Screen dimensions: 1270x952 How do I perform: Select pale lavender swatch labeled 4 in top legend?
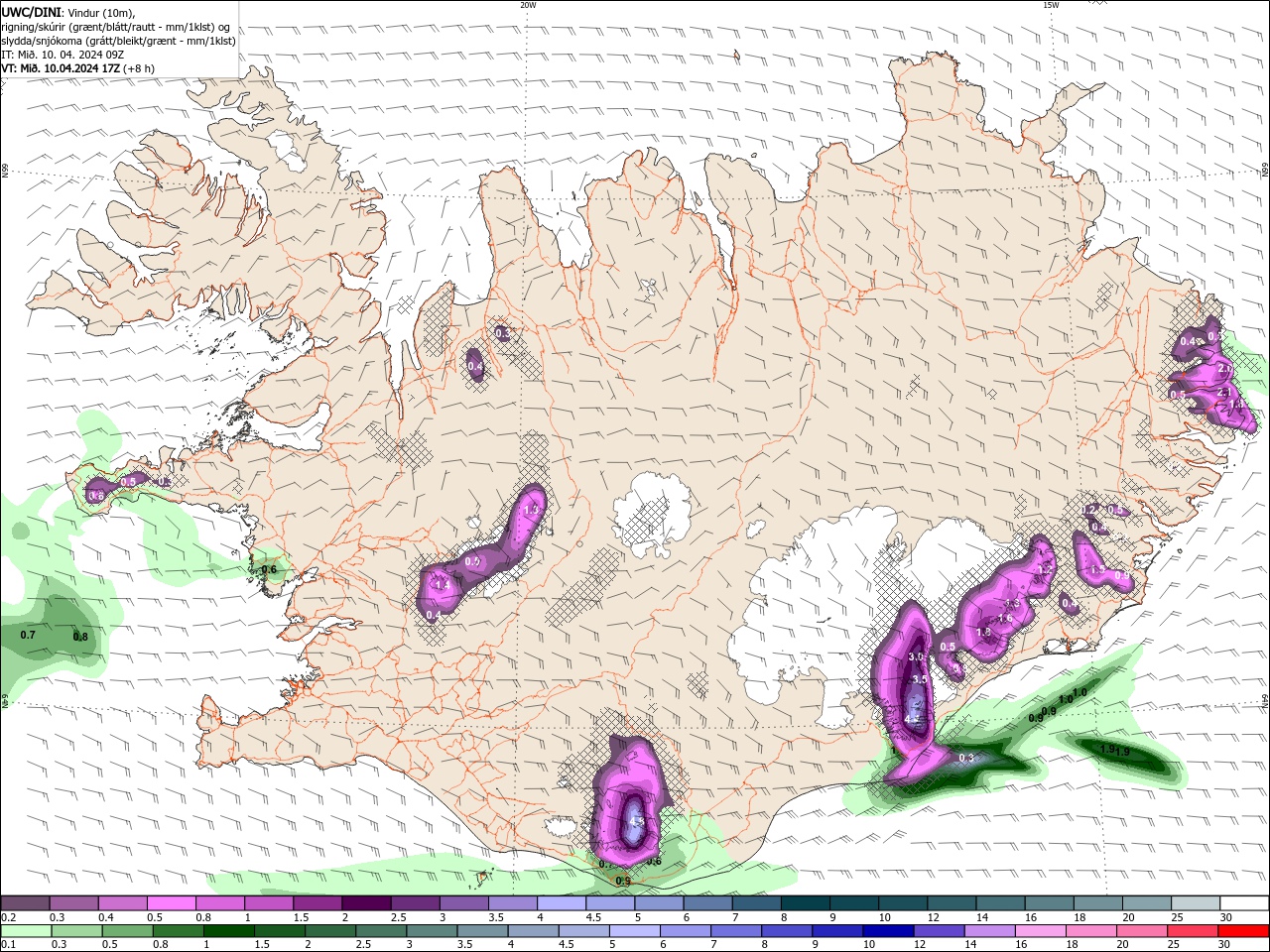562,903
